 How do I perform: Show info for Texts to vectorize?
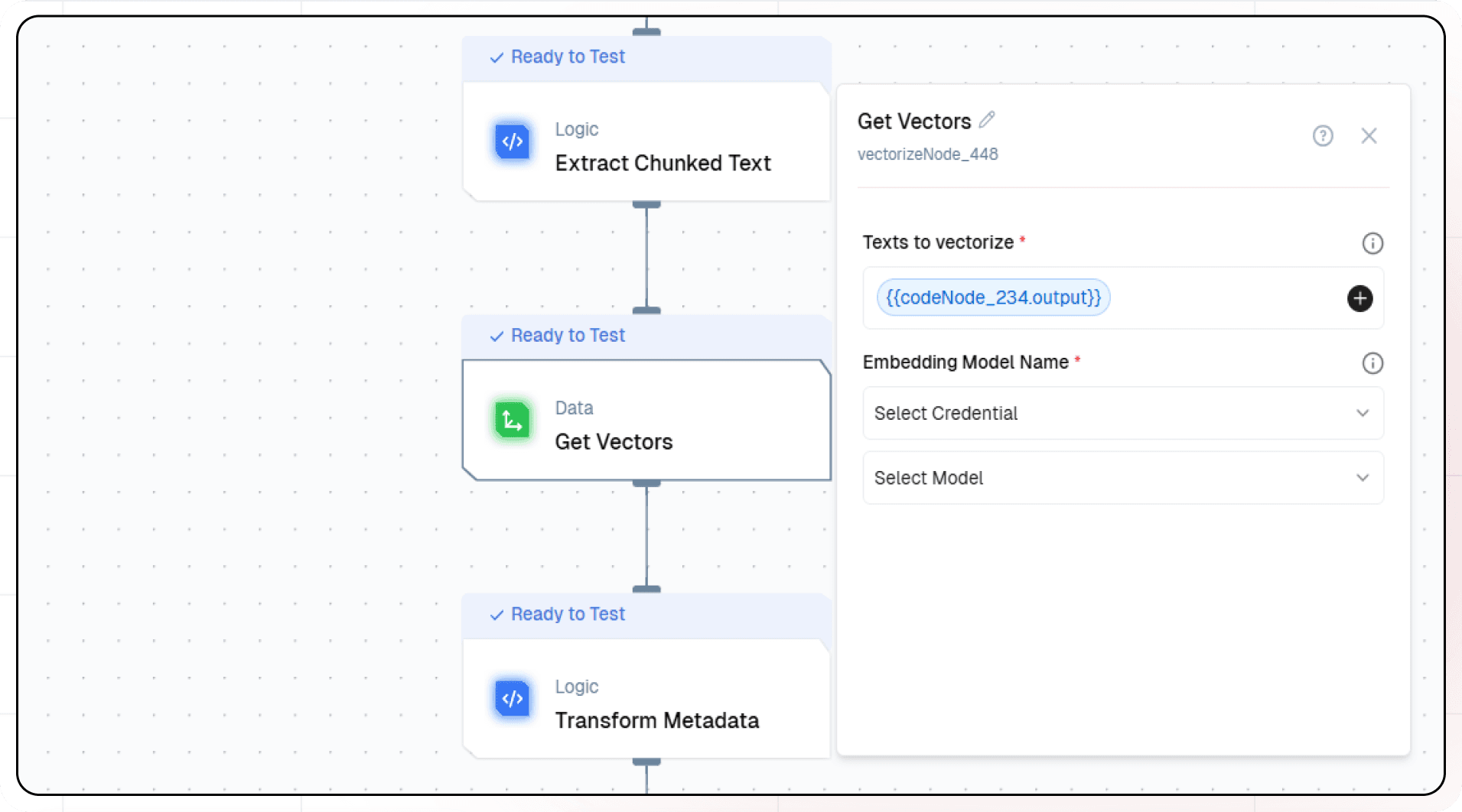1372,243
